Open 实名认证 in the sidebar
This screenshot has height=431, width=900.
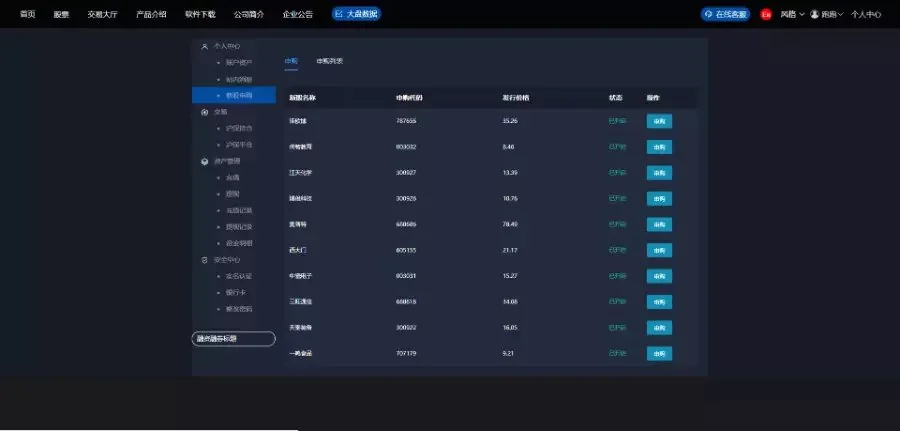click(x=238, y=276)
